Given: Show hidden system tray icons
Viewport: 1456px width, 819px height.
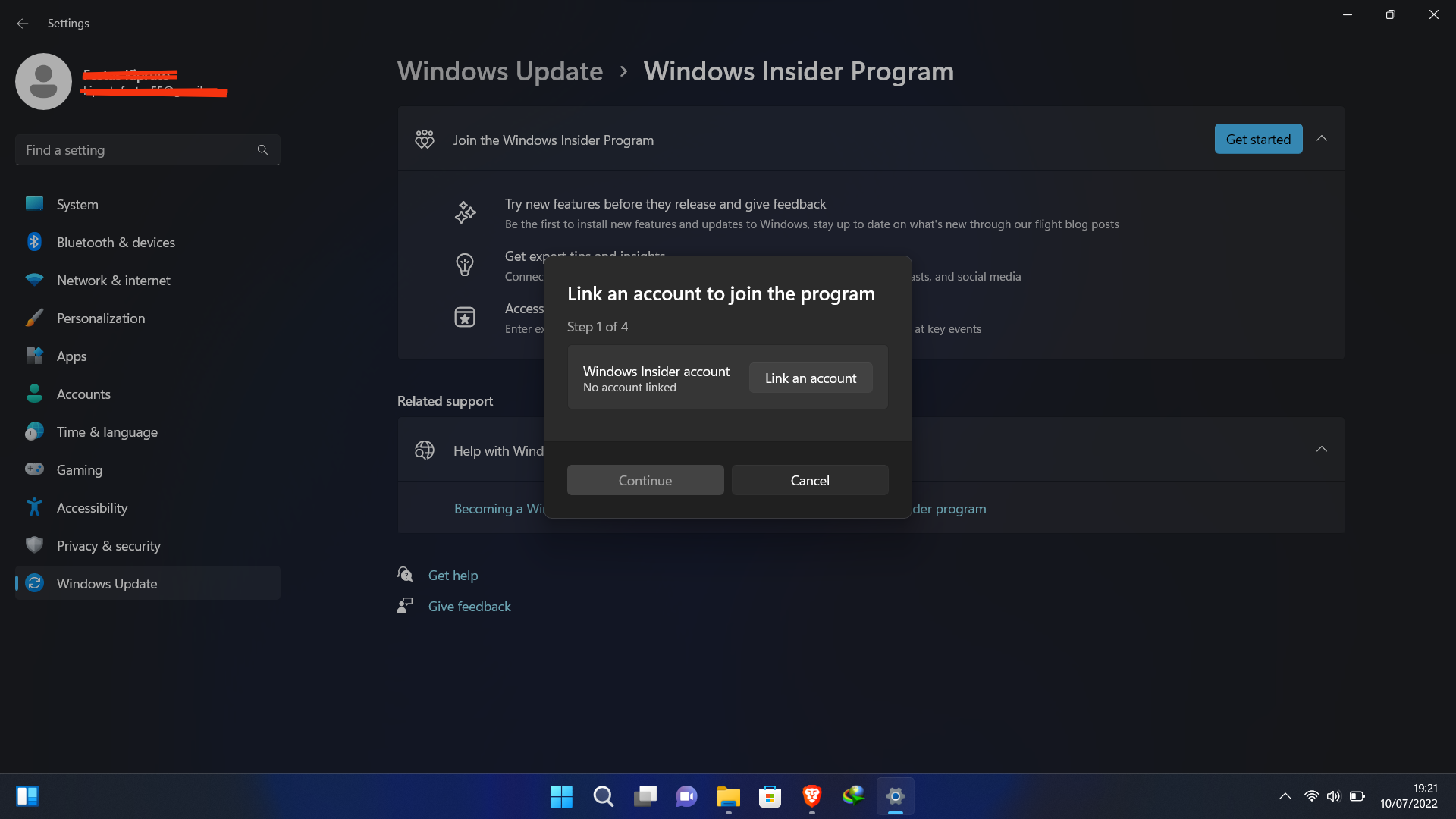Looking at the screenshot, I should click(1285, 796).
